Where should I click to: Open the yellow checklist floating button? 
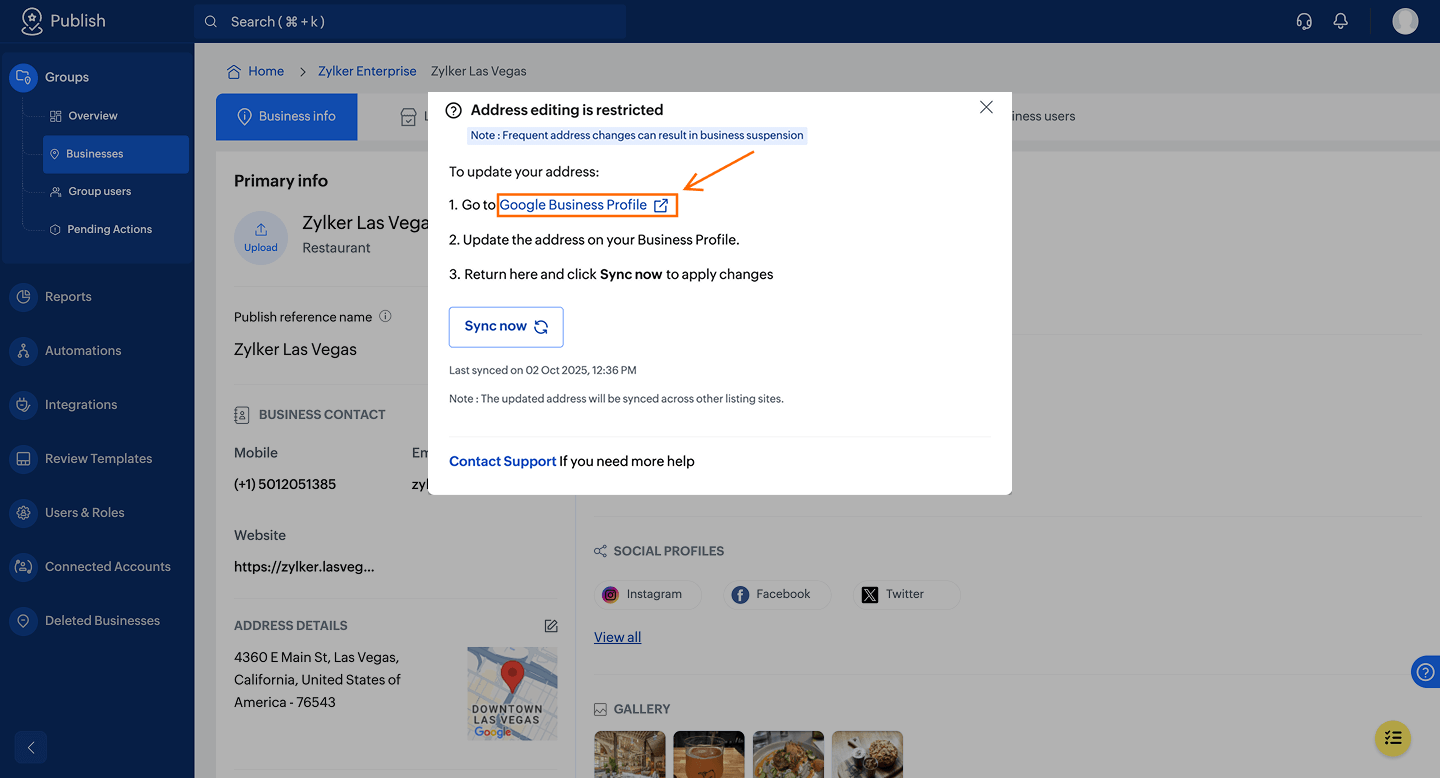point(1393,739)
